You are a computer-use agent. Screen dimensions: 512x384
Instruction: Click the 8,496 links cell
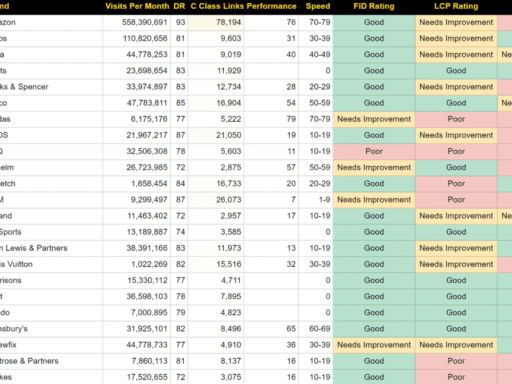click(216, 329)
